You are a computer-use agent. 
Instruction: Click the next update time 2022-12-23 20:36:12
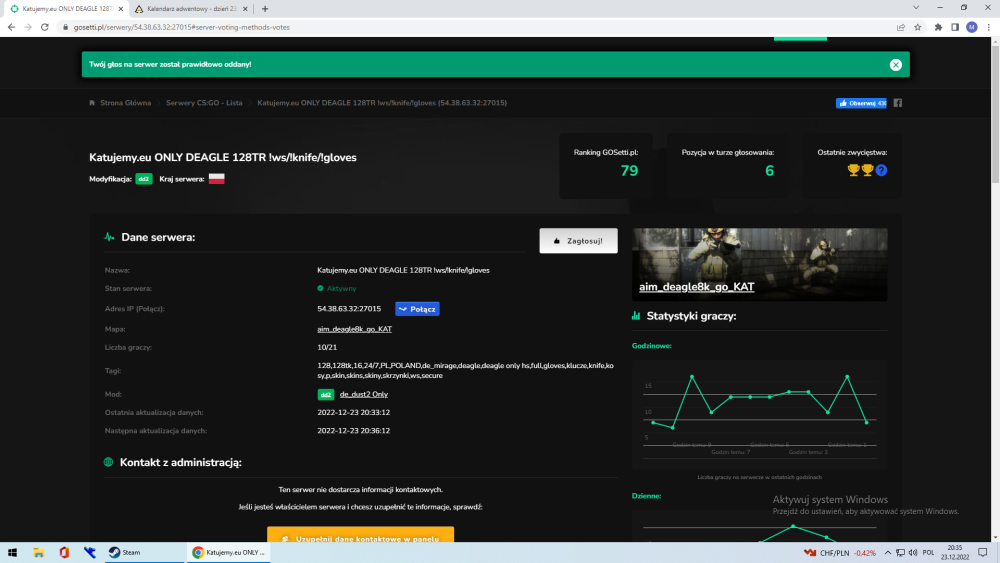click(x=353, y=431)
